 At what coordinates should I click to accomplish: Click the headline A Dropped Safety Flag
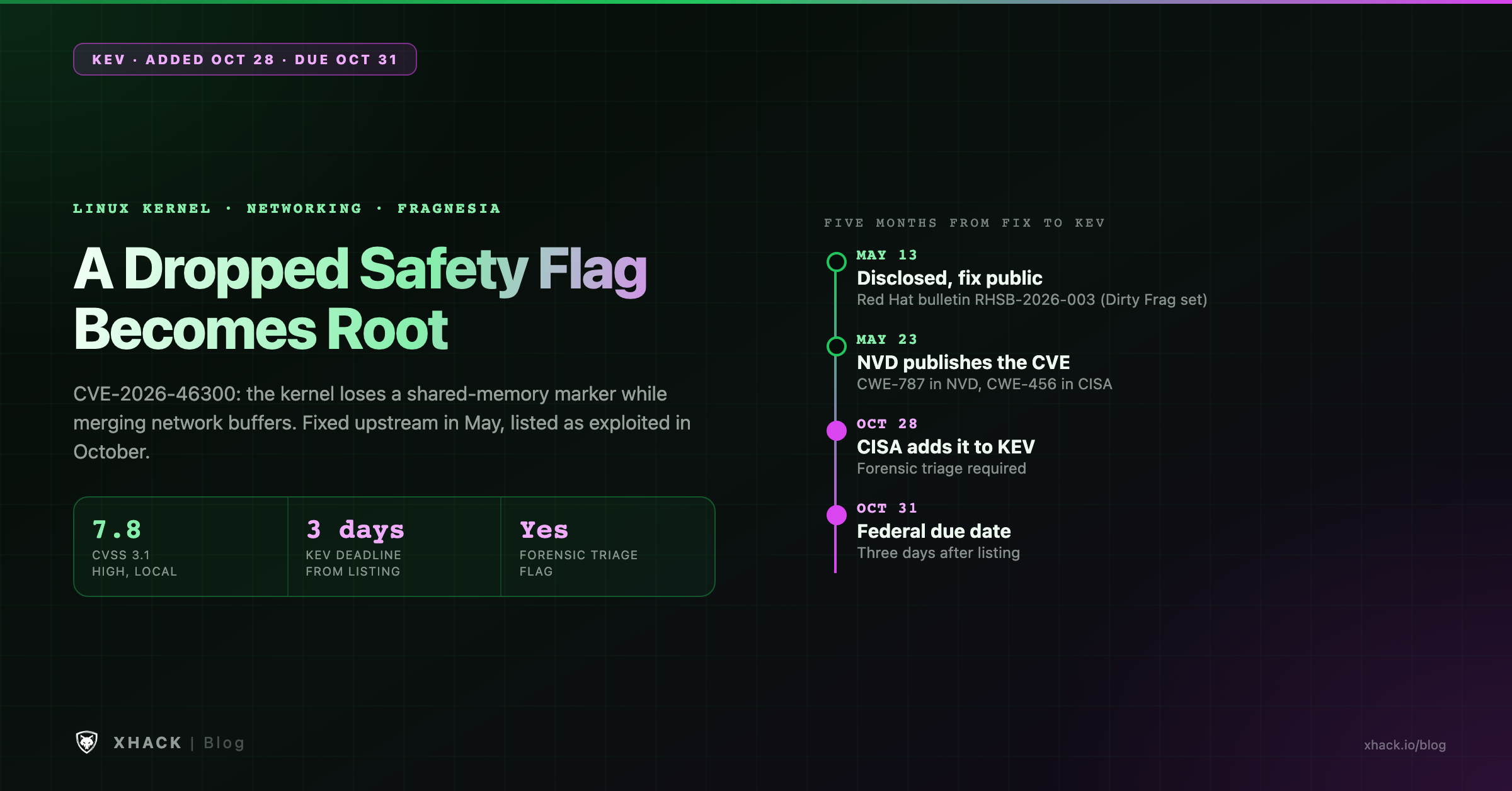(x=360, y=270)
